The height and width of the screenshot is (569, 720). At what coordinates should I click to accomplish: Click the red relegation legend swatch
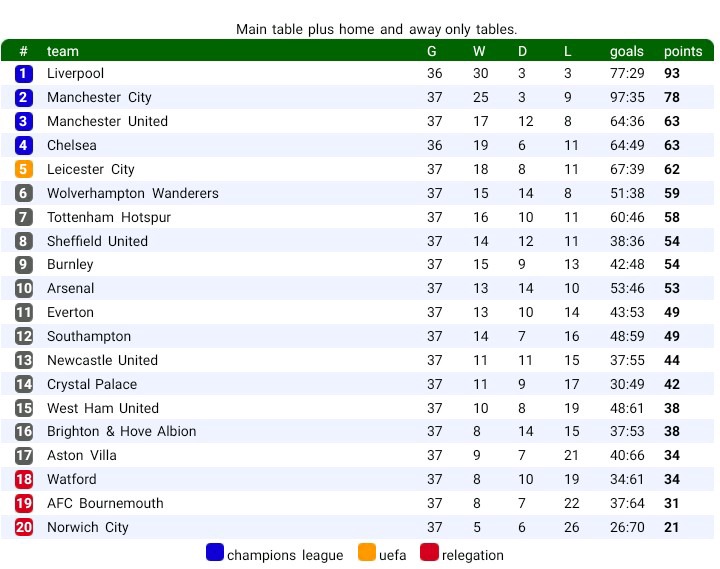coord(429,553)
